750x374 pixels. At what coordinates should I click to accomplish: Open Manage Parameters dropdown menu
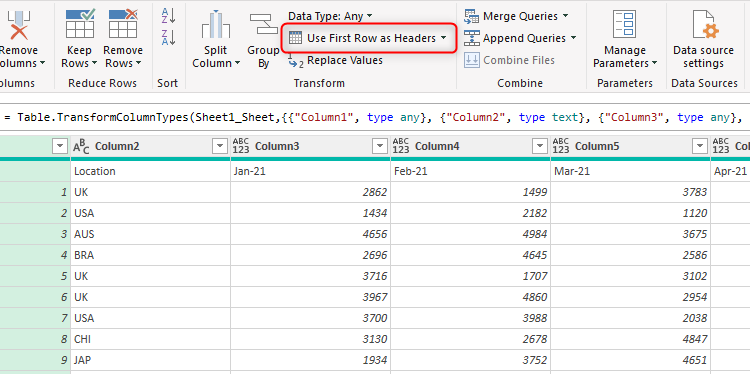pyautogui.click(x=625, y=63)
